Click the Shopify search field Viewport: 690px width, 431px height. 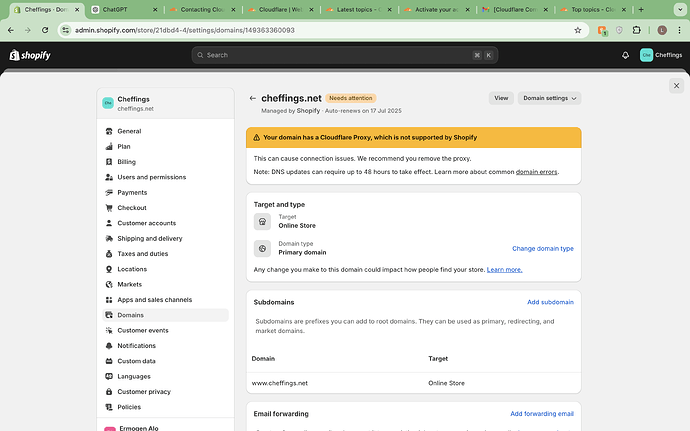pos(344,55)
